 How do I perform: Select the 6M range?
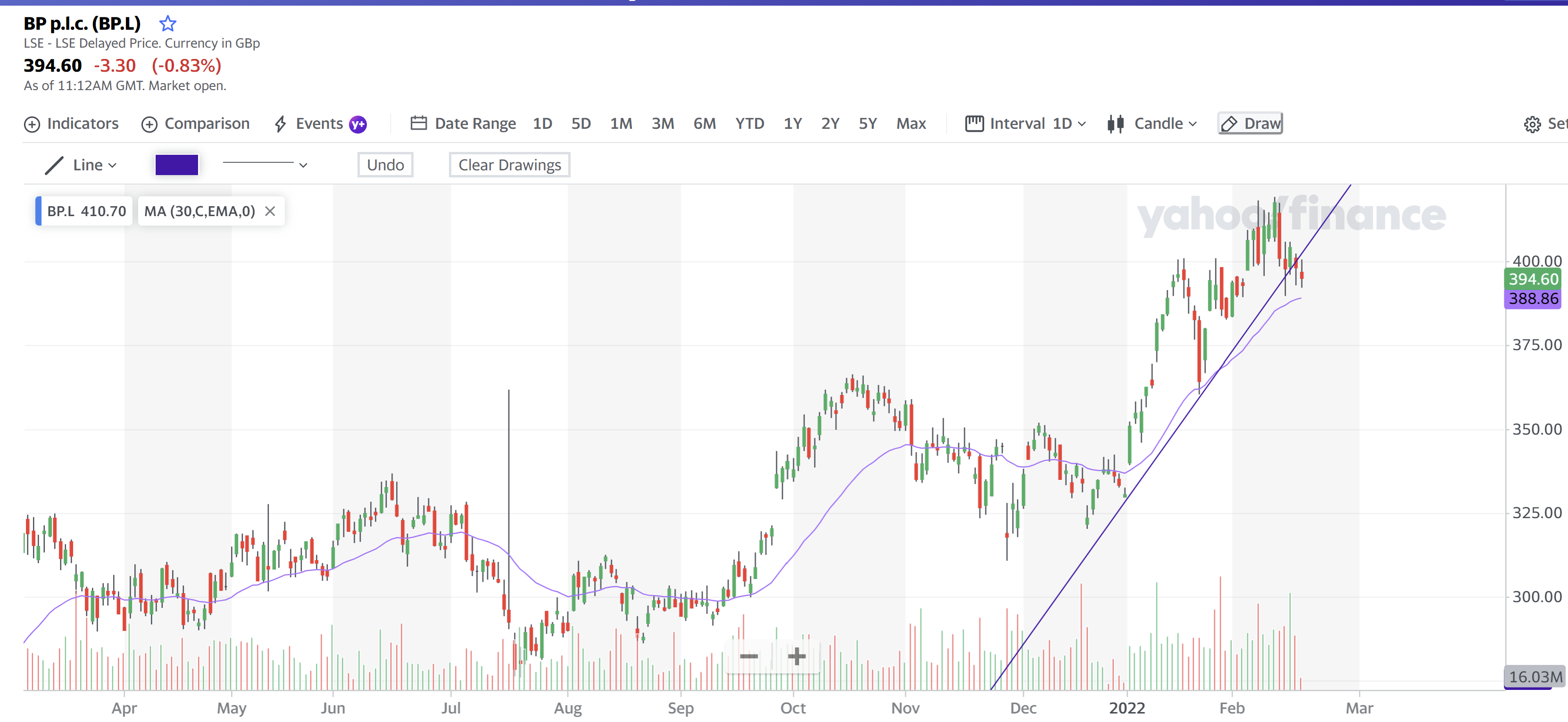(704, 124)
